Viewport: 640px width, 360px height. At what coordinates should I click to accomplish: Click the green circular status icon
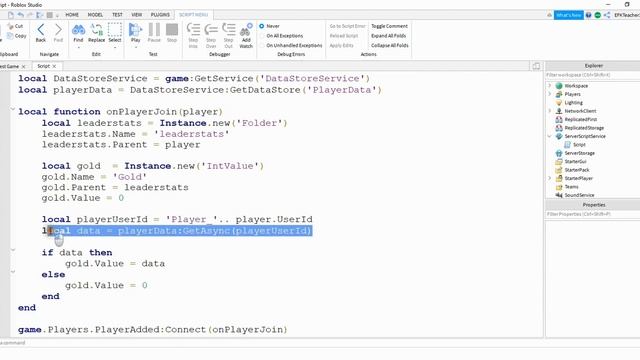tap(598, 15)
